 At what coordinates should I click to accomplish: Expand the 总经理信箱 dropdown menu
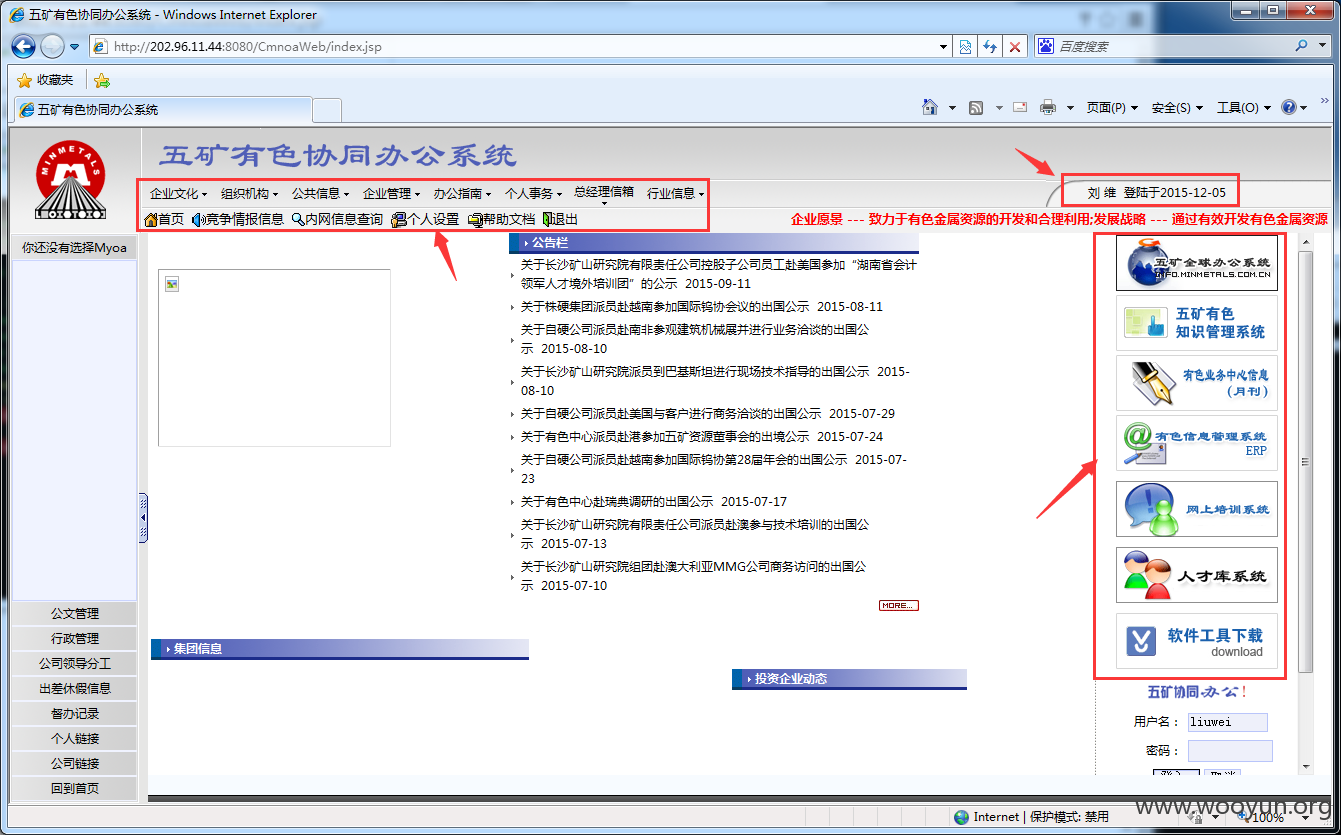coord(604,194)
